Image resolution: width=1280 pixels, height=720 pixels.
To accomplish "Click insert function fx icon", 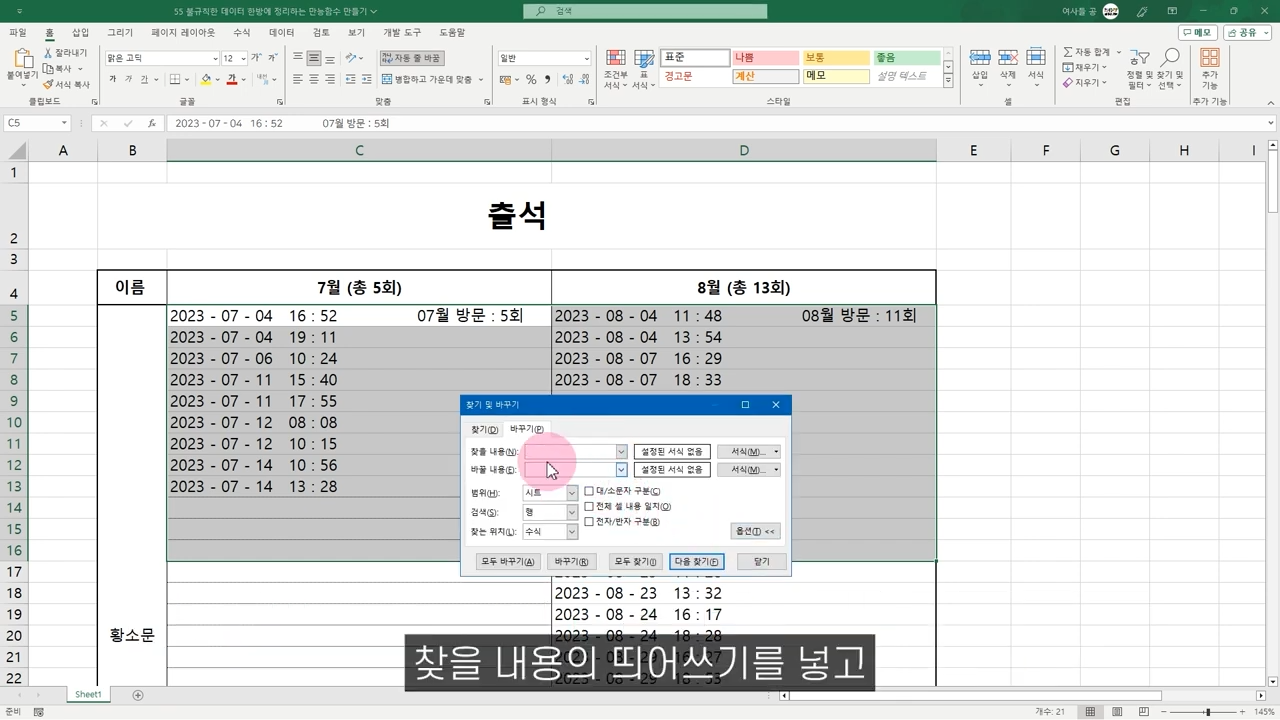I will (x=151, y=123).
